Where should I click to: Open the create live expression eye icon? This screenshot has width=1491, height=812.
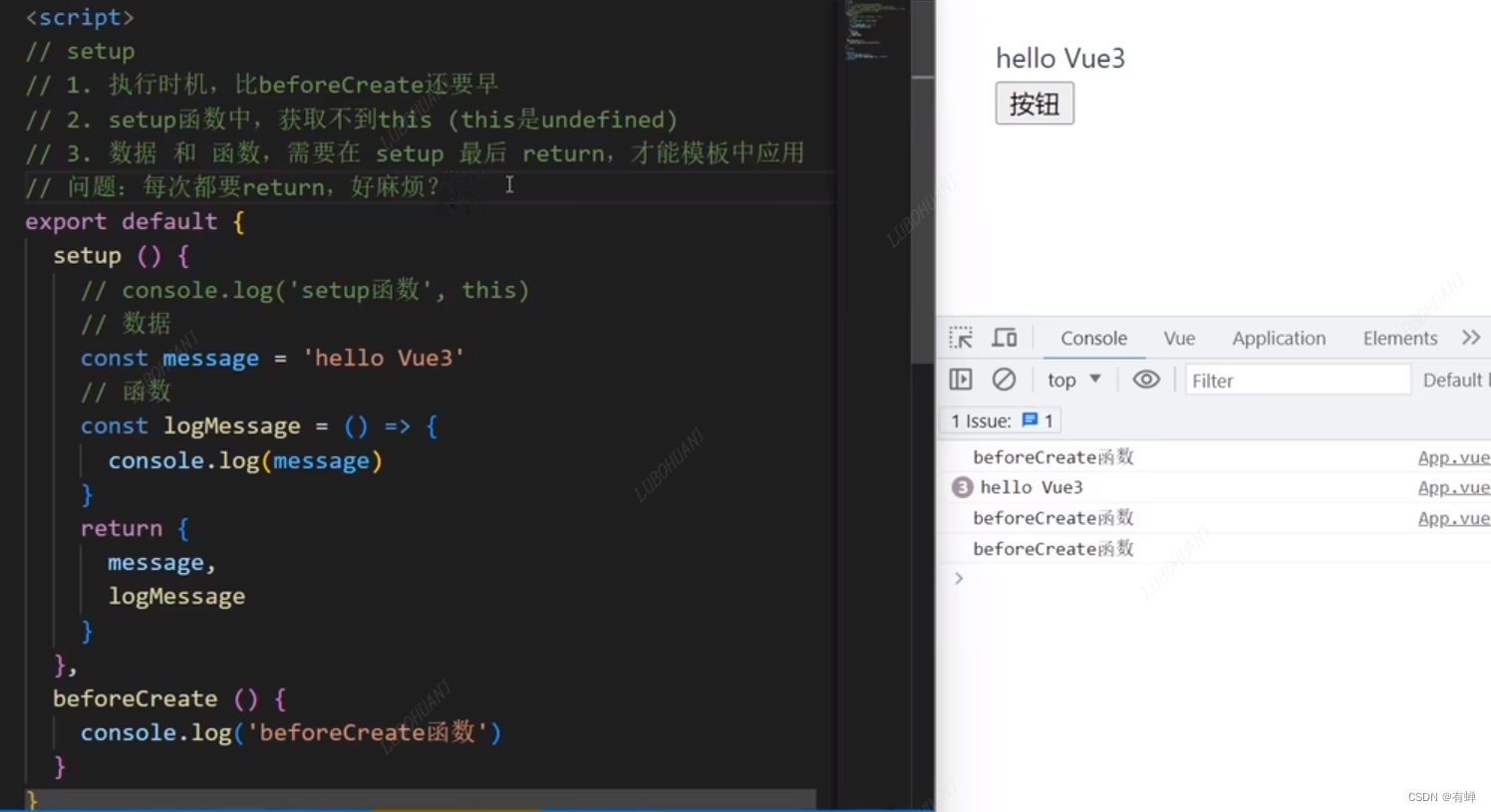[1145, 379]
